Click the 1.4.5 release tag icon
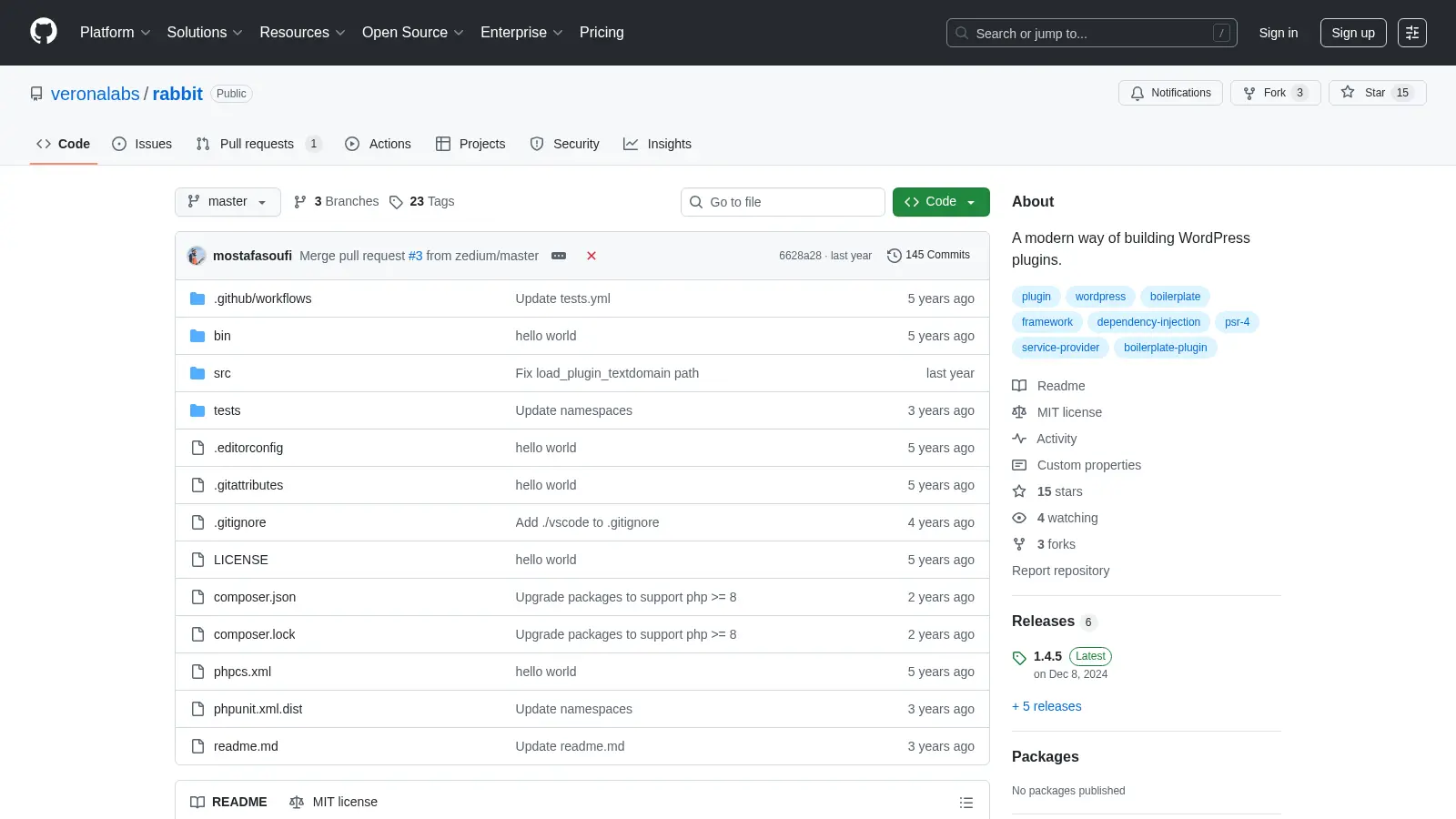The height and width of the screenshot is (819, 1456). coord(1019,658)
